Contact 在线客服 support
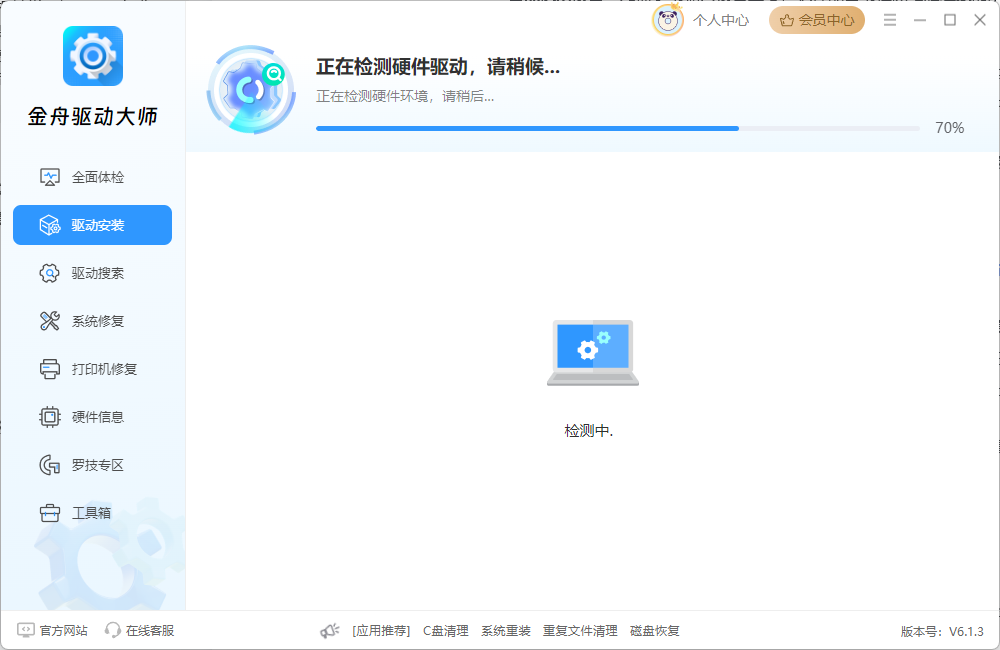This screenshot has width=1000, height=650. tap(150, 630)
